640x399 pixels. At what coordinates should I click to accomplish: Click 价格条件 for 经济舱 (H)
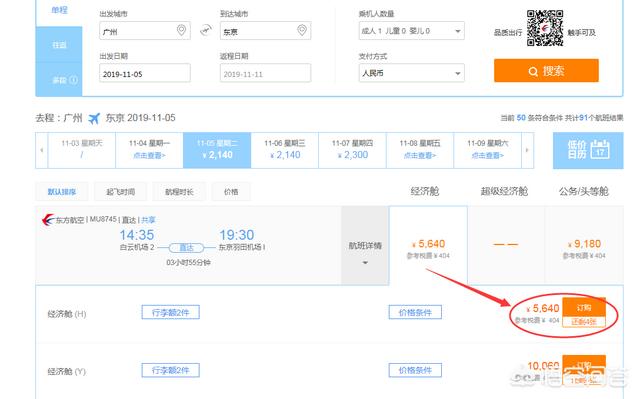coord(415,313)
